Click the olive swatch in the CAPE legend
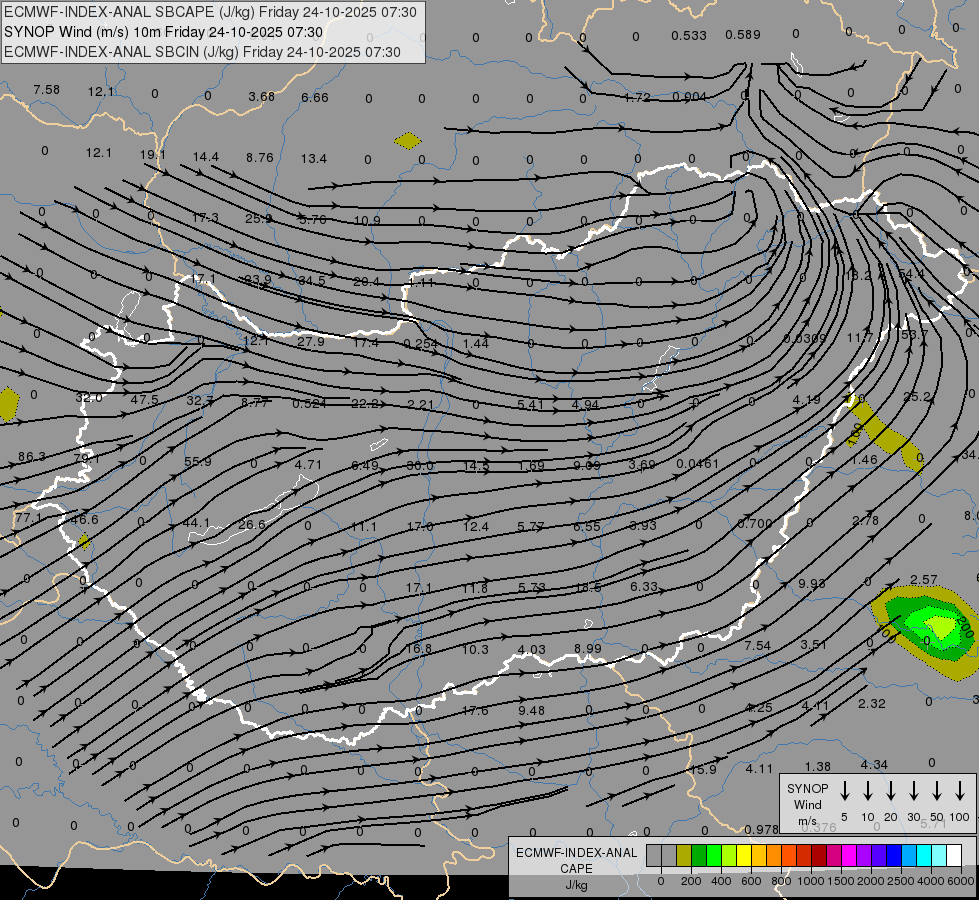The width and height of the screenshot is (979, 900). coord(684,856)
